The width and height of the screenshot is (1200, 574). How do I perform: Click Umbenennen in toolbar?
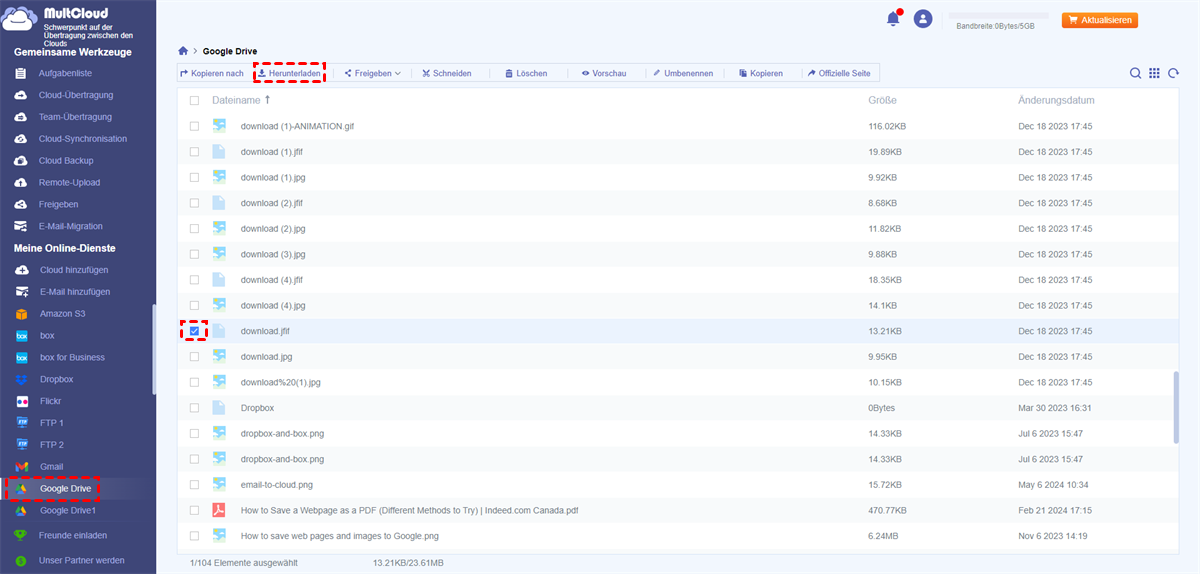[x=683, y=73]
